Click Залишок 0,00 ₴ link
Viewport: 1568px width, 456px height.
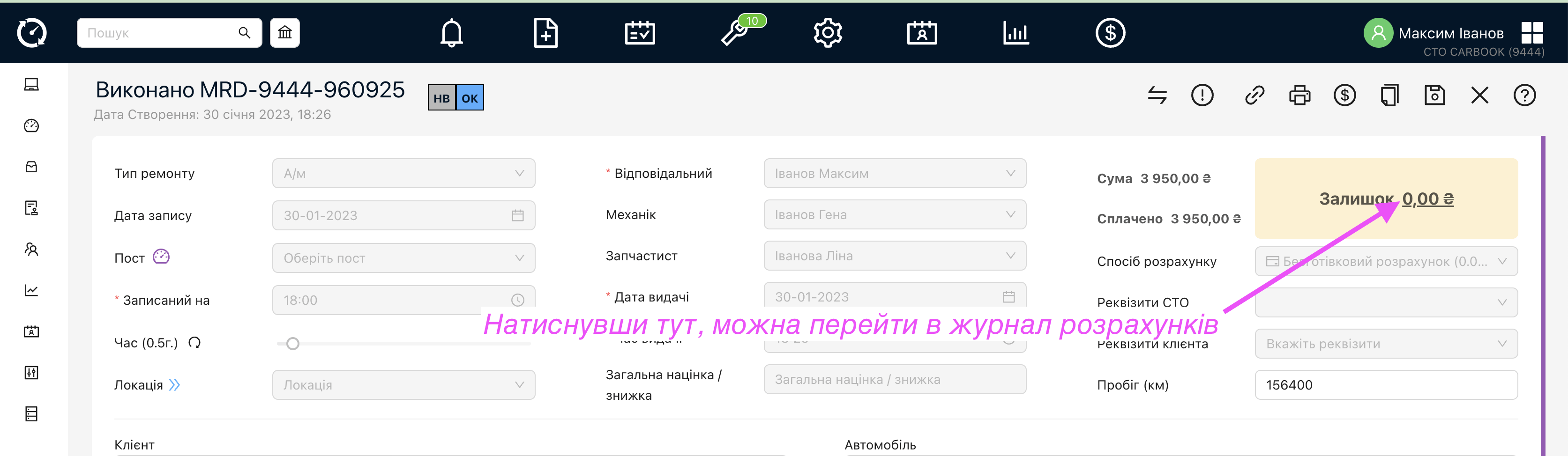(1386, 199)
